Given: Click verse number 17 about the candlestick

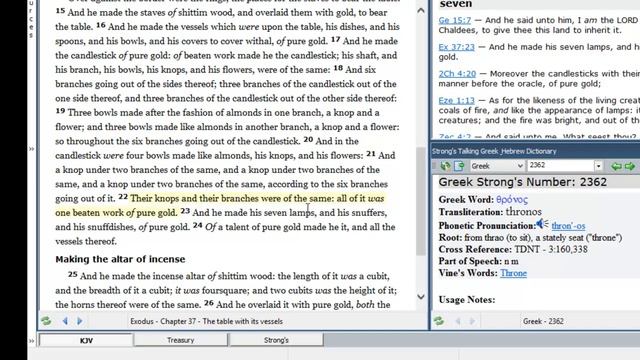Looking at the screenshot, I should tap(336, 40).
